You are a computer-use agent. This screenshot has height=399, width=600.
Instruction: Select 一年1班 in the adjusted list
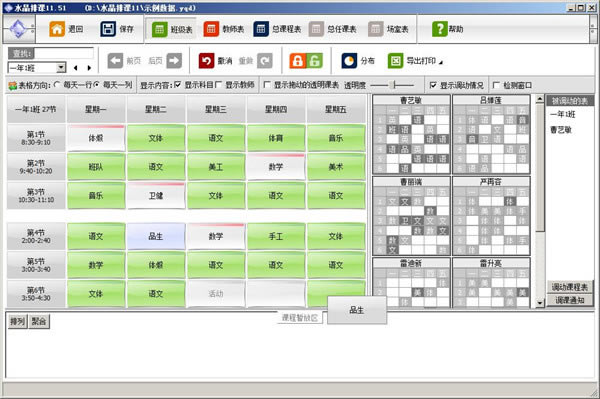[x=562, y=114]
